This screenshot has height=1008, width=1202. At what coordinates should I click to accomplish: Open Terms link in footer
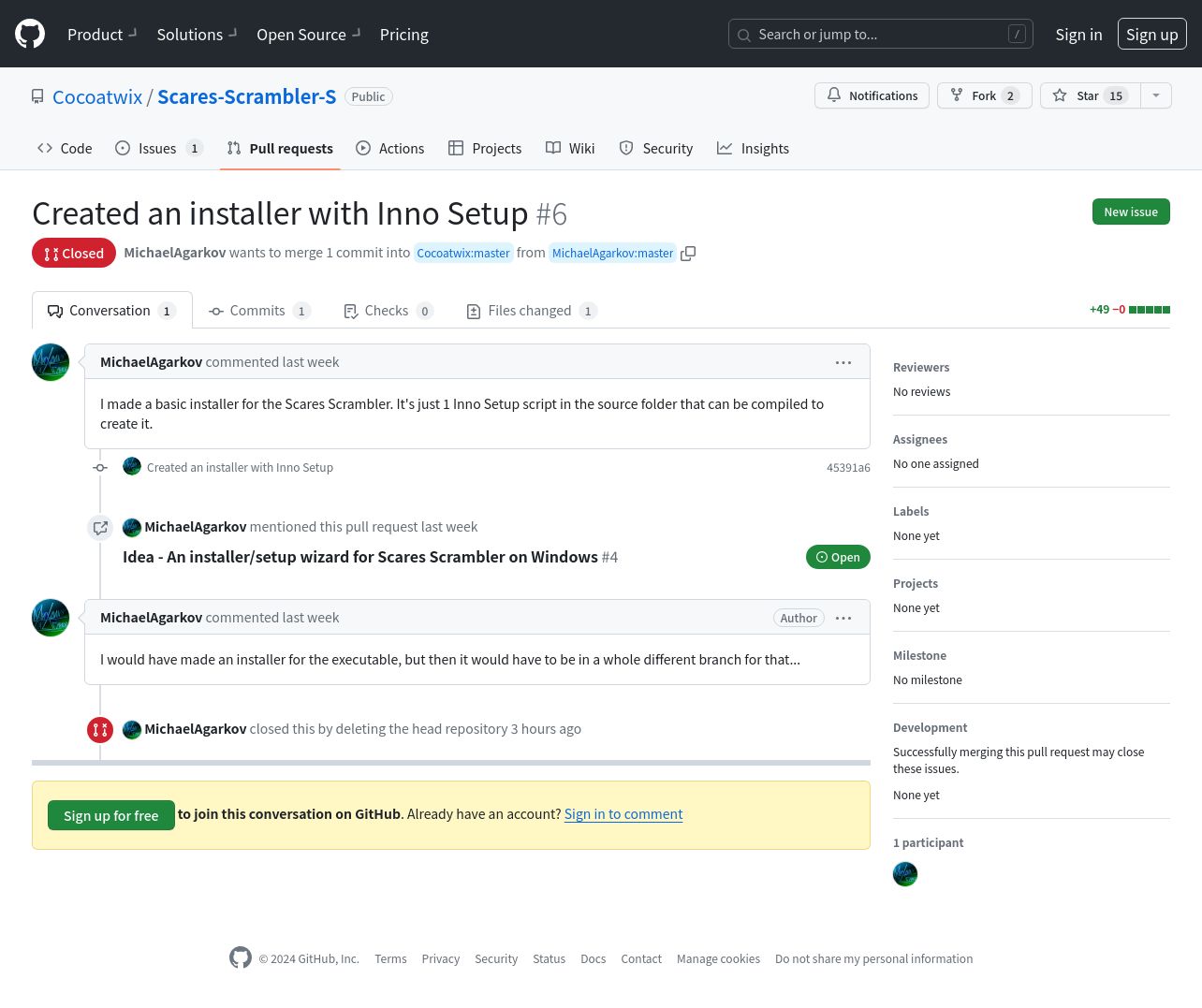click(390, 959)
